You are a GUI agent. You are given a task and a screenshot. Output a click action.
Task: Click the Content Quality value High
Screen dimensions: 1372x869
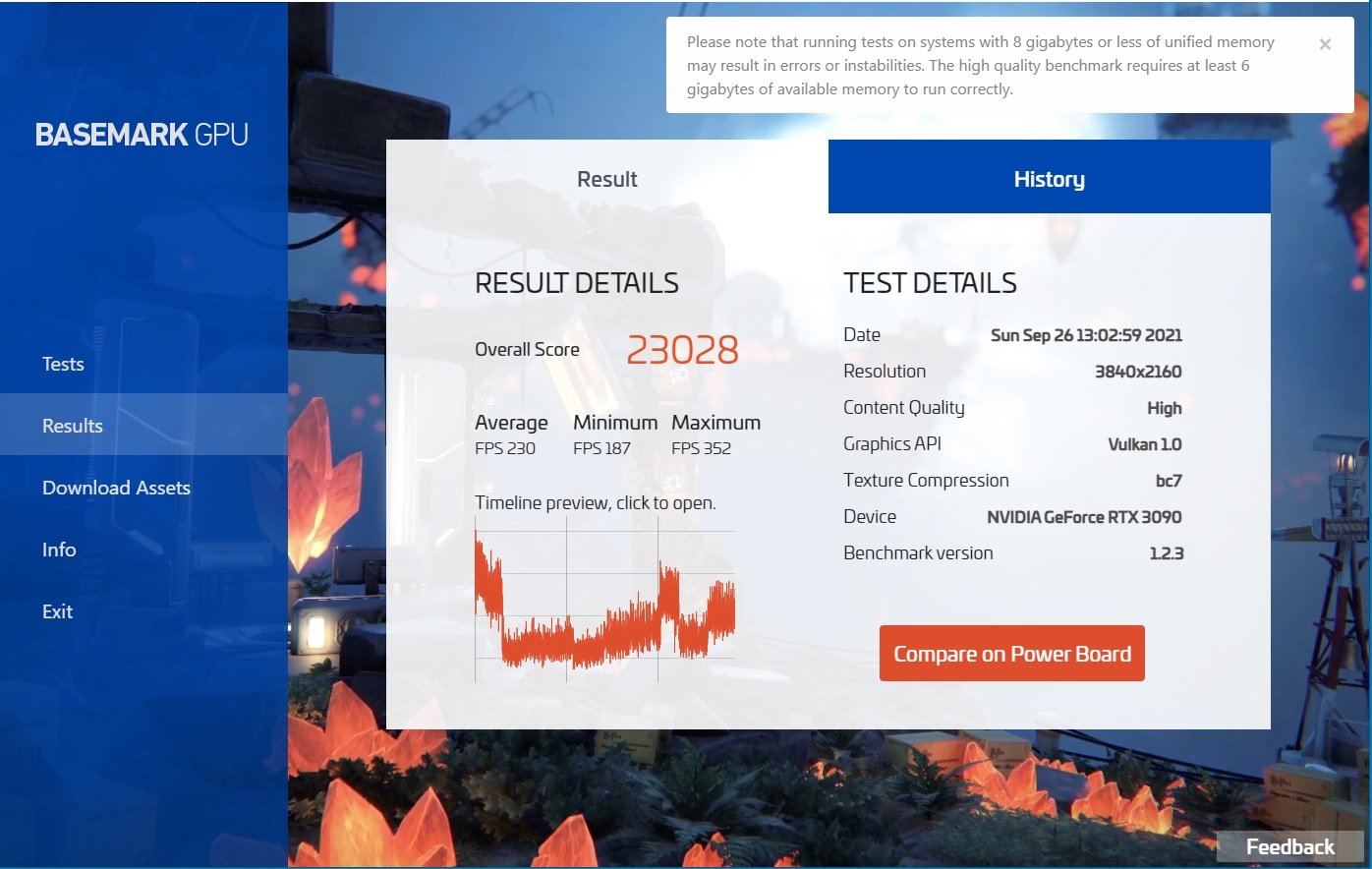click(x=1165, y=408)
